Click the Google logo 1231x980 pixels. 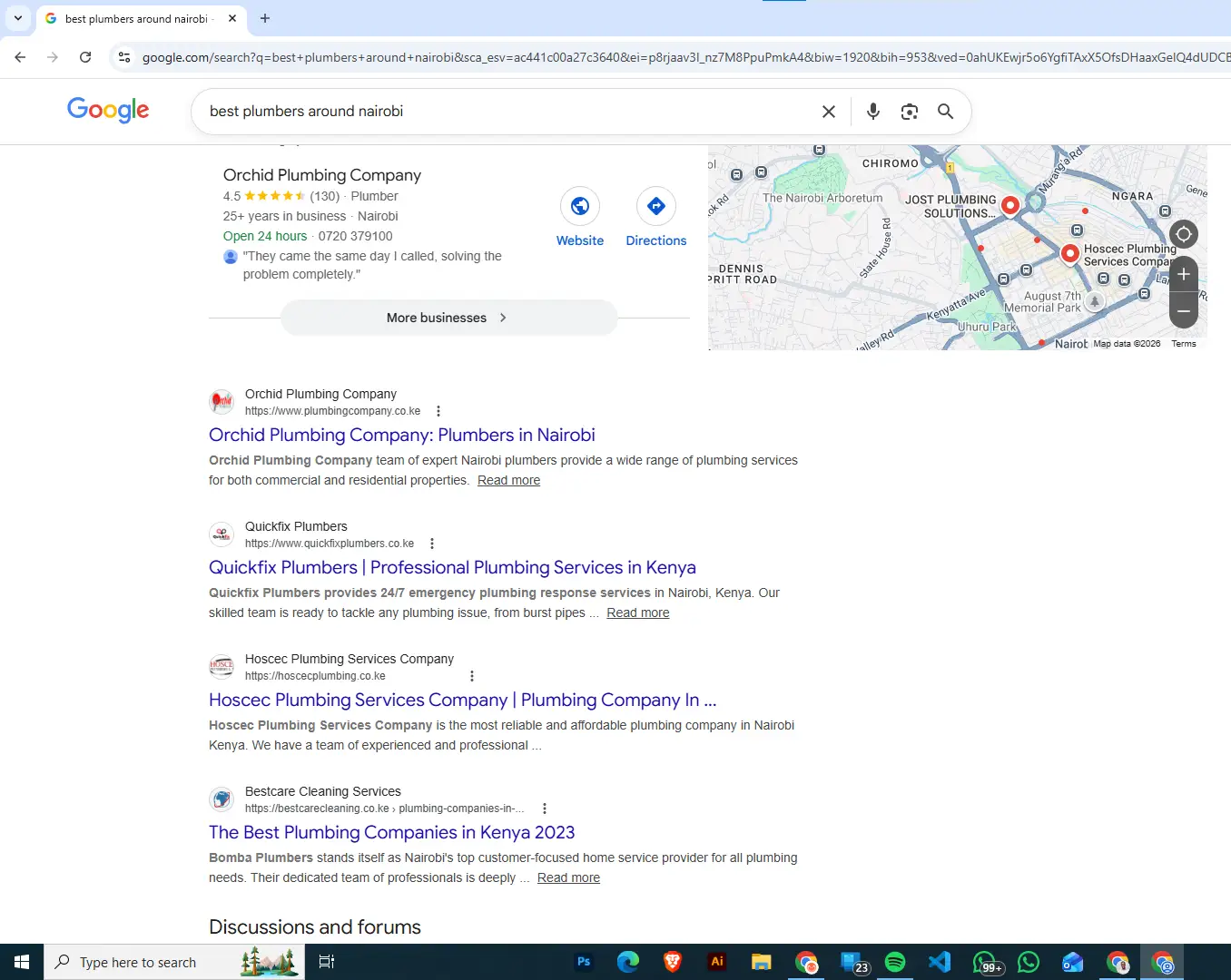tap(108, 110)
